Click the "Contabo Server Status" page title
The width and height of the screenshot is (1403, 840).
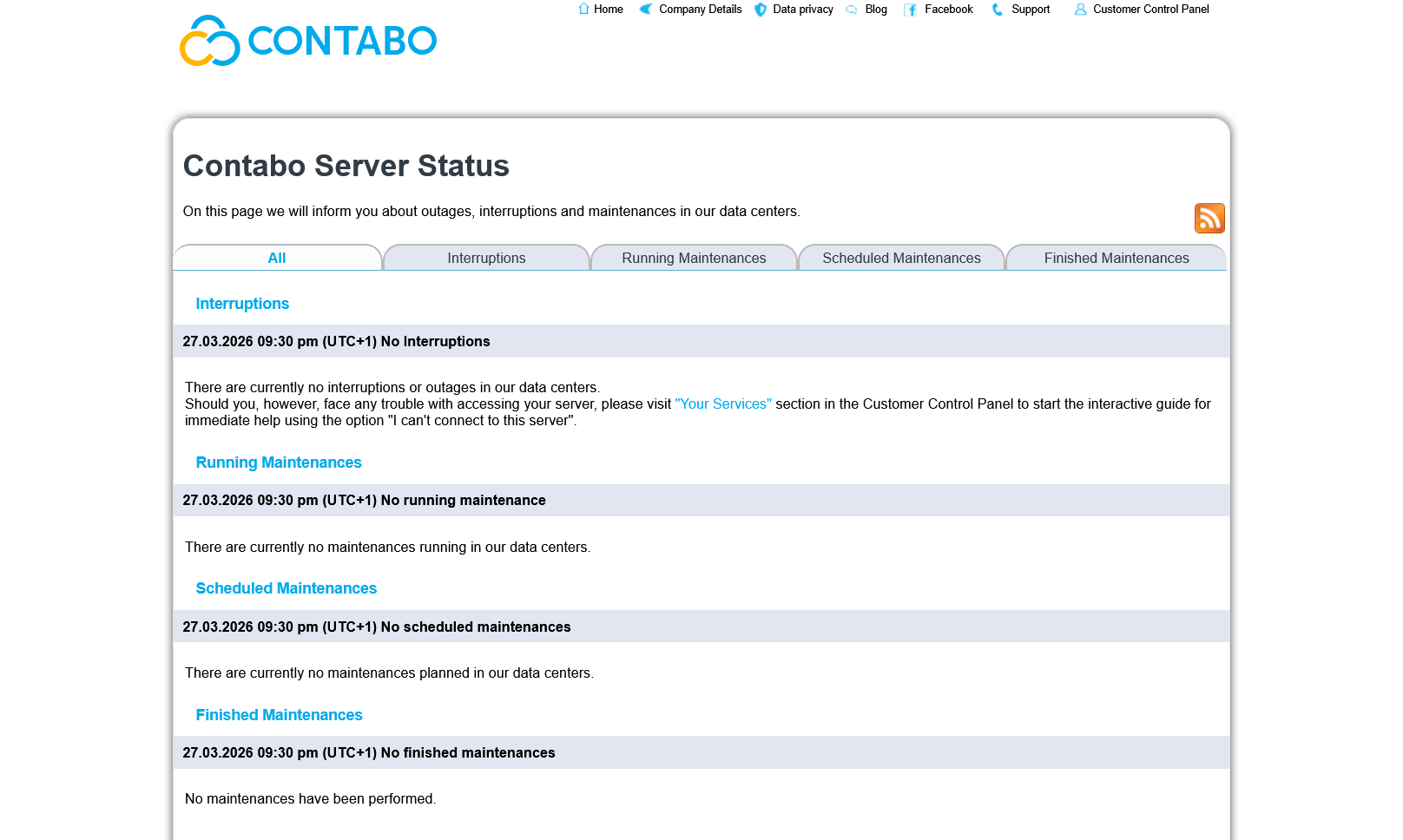click(346, 166)
